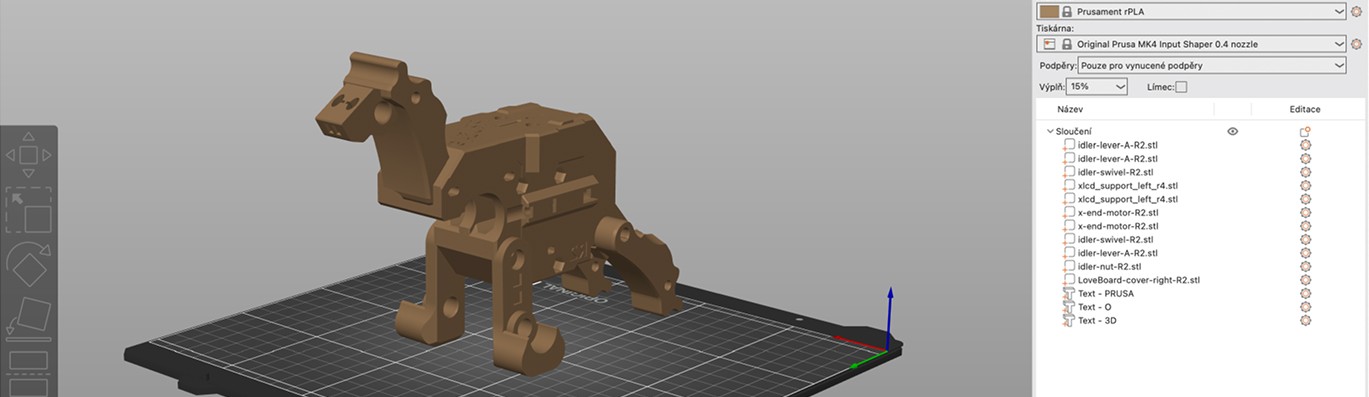Open filament settings gear next to Prusament rPLA

pos(1356,11)
